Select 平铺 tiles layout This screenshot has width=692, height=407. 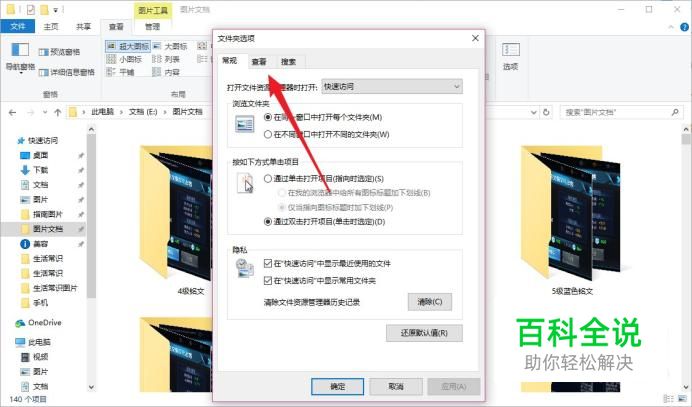click(120, 72)
